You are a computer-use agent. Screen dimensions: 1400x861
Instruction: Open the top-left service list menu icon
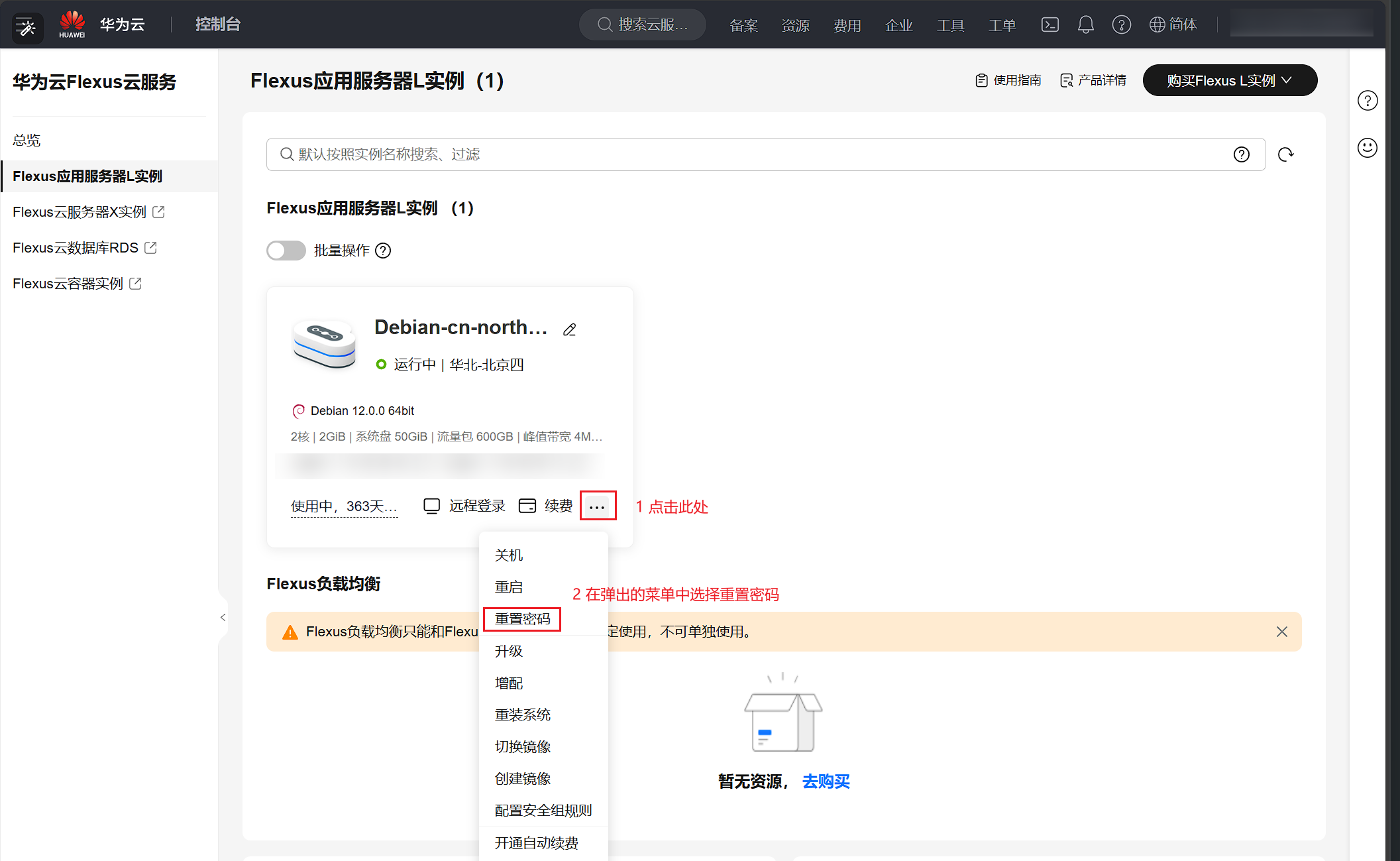(x=27, y=27)
